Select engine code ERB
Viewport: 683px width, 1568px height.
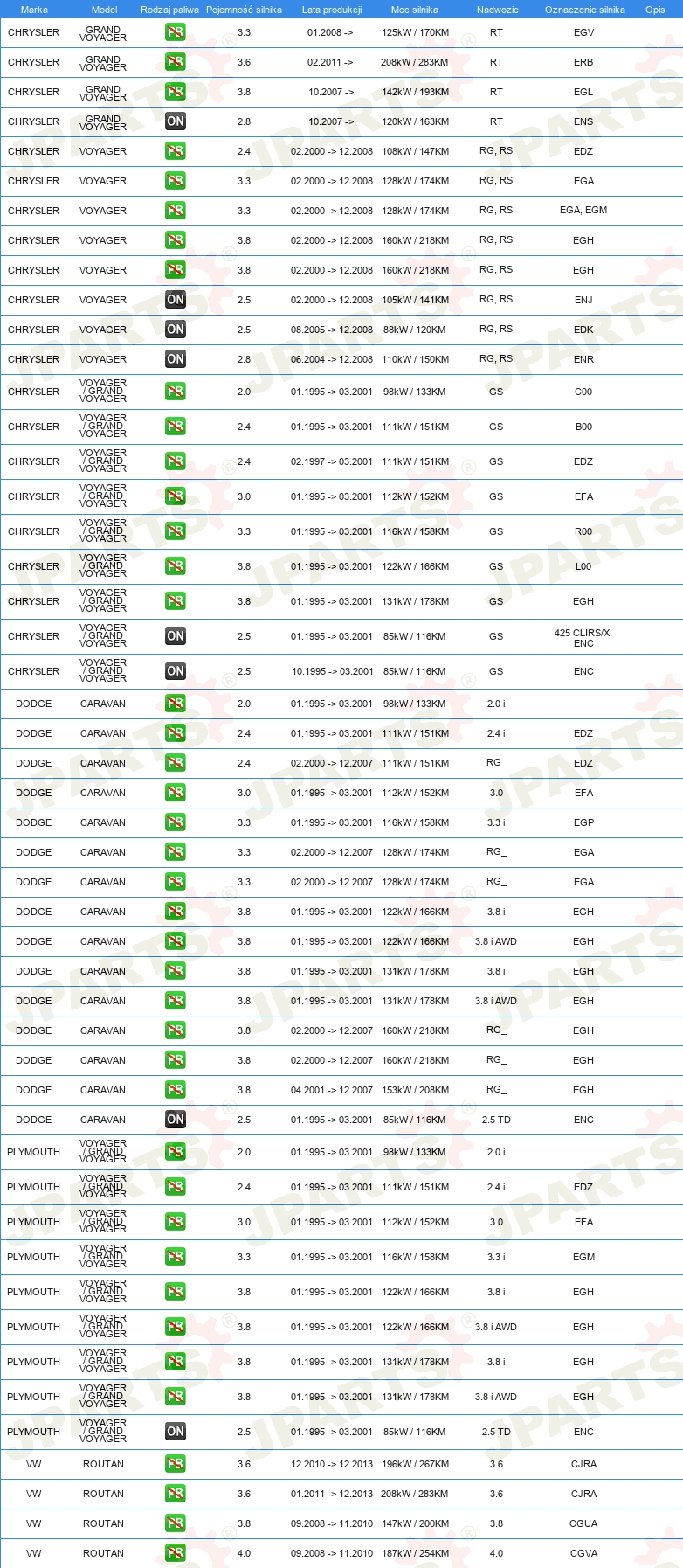click(583, 62)
